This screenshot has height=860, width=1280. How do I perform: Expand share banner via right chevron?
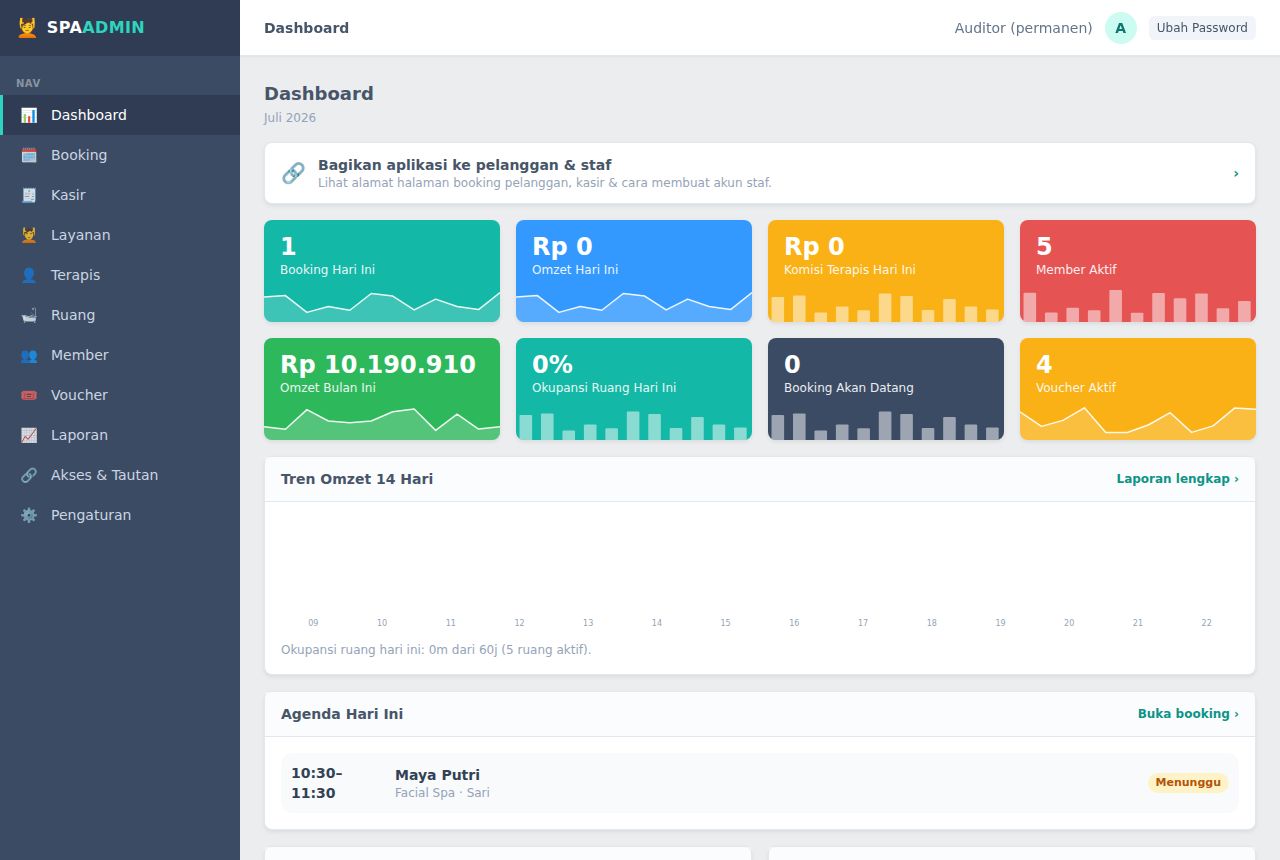[1236, 173]
